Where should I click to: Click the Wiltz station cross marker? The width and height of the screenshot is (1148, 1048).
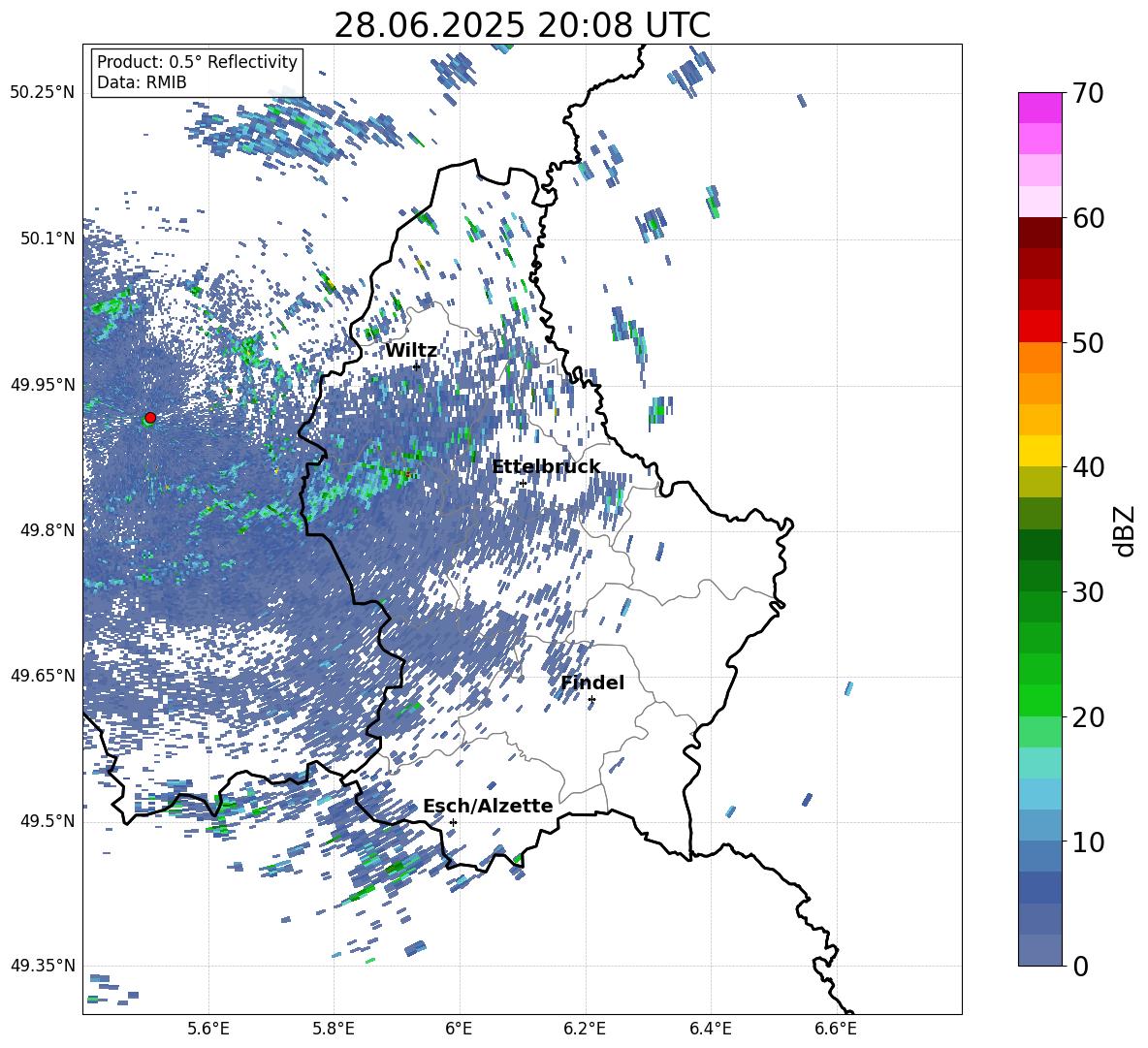416,366
